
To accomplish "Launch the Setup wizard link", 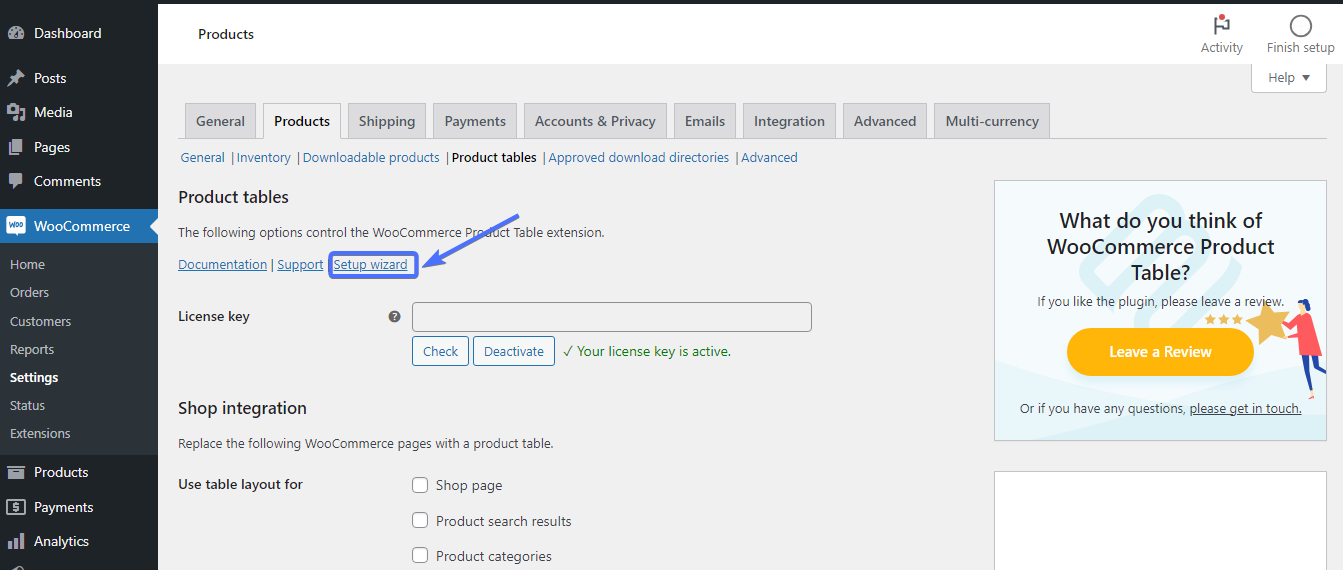I will [370, 264].
